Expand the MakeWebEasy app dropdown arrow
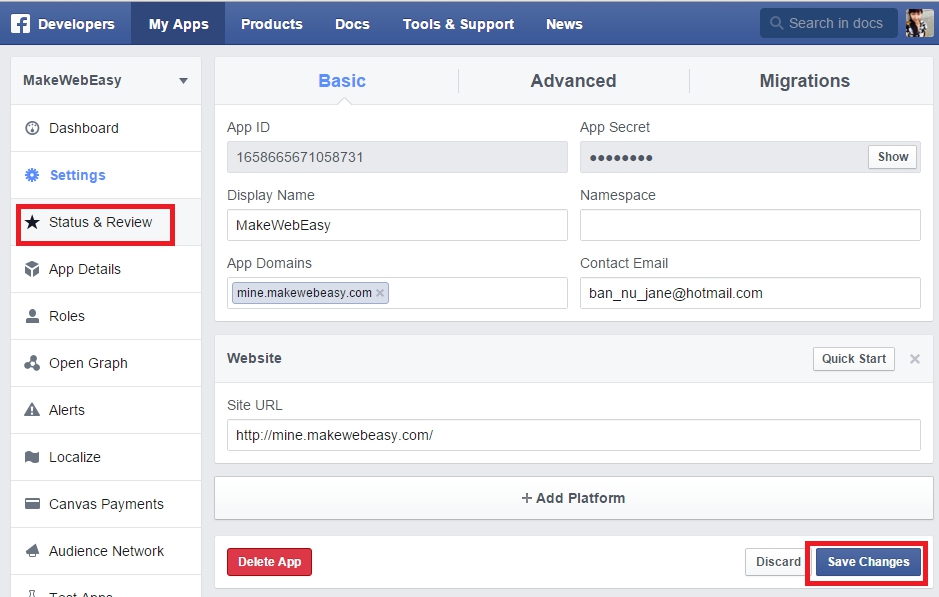The width and height of the screenshot is (939, 597). (x=183, y=81)
